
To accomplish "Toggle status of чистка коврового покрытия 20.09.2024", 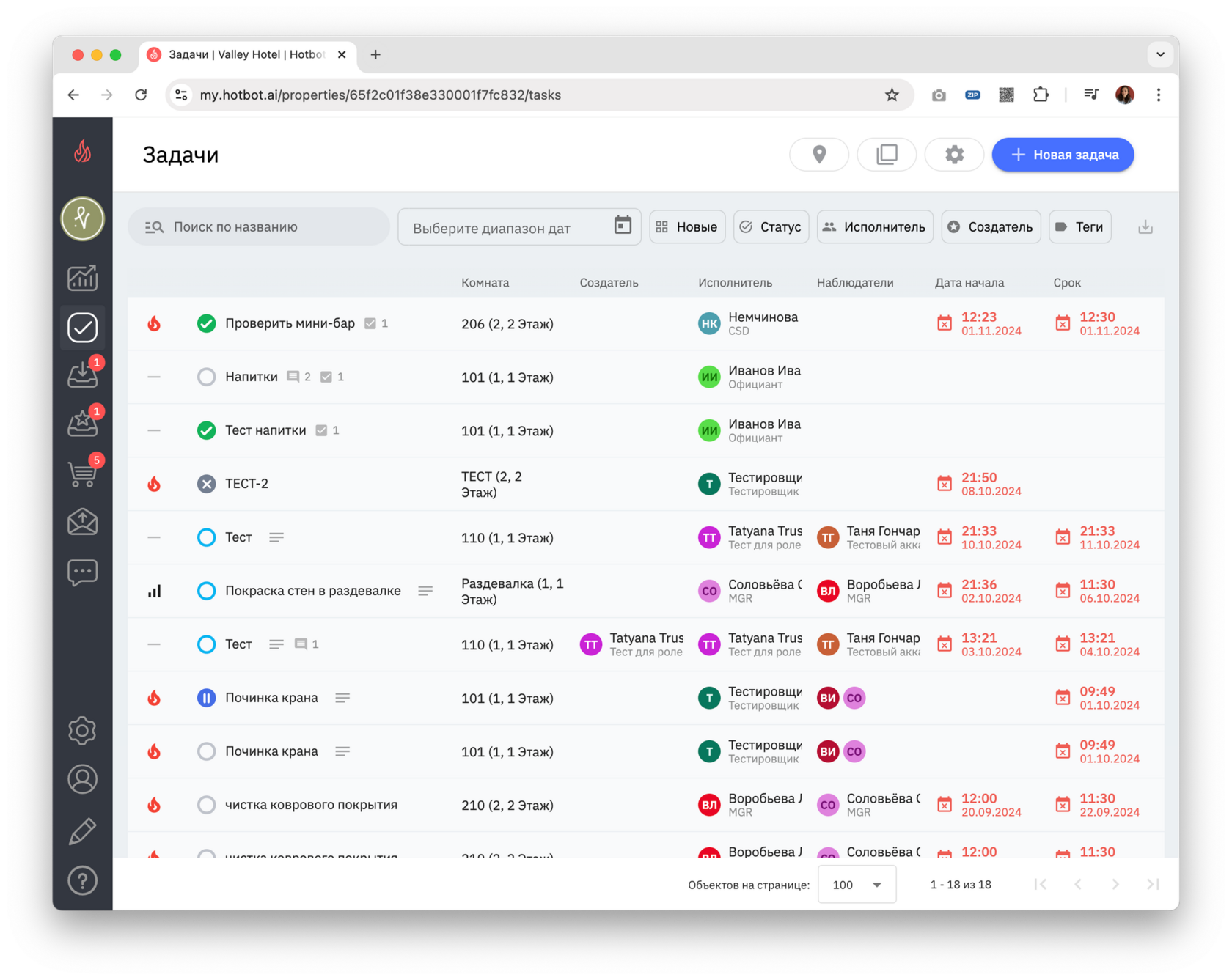I will (206, 805).
